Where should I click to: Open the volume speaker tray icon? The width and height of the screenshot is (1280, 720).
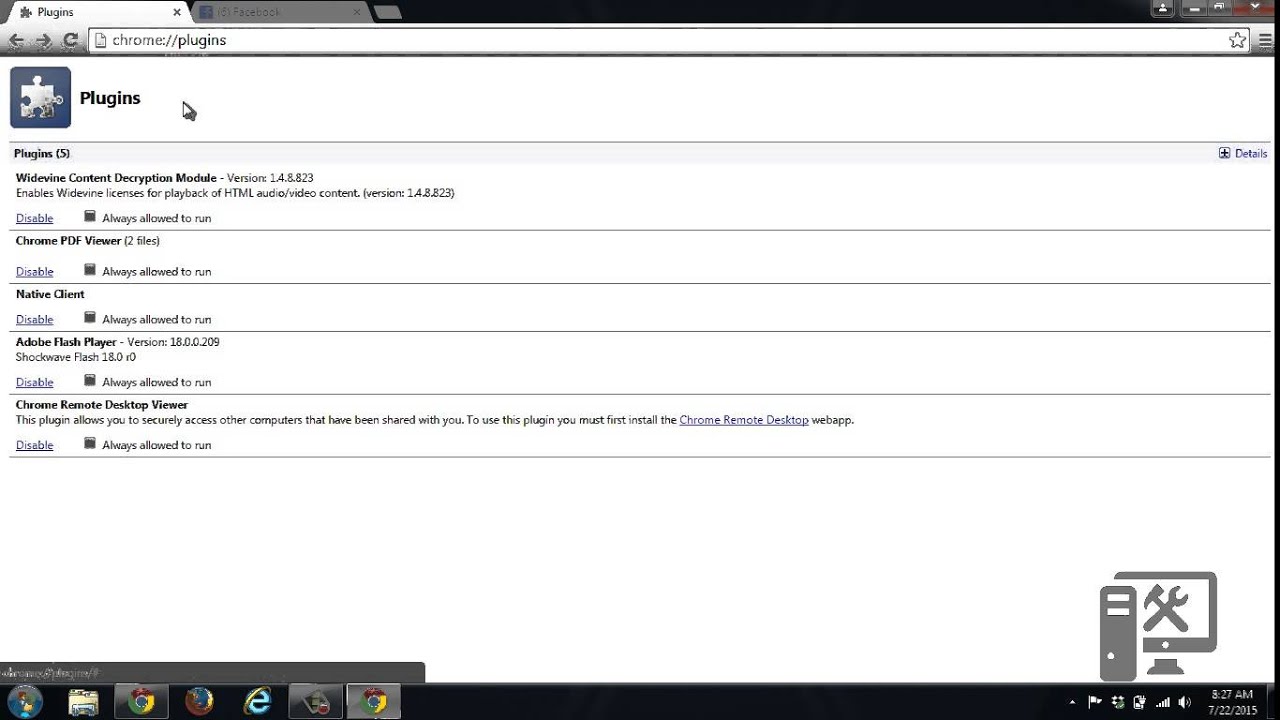(1185, 702)
